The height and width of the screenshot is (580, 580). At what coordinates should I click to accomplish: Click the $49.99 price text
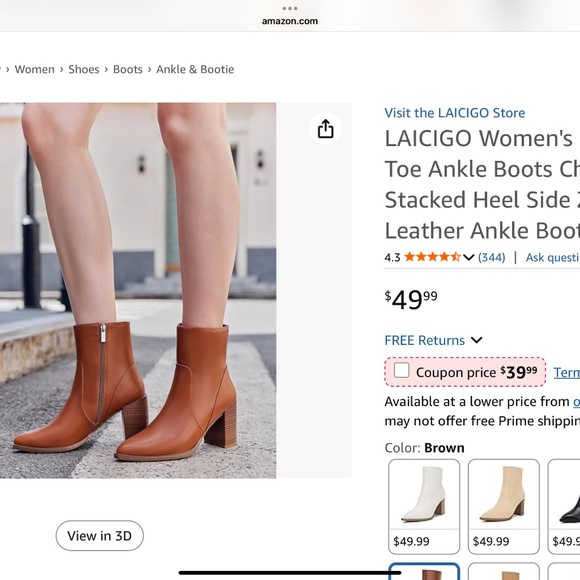click(x=411, y=299)
